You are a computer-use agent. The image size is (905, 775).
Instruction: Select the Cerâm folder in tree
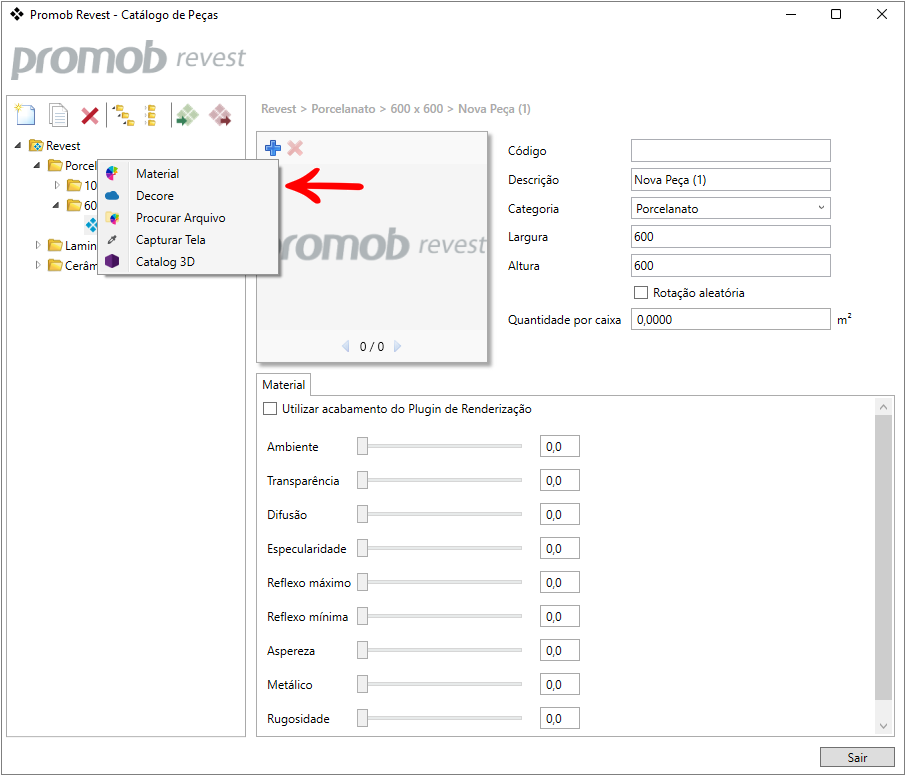(x=72, y=265)
